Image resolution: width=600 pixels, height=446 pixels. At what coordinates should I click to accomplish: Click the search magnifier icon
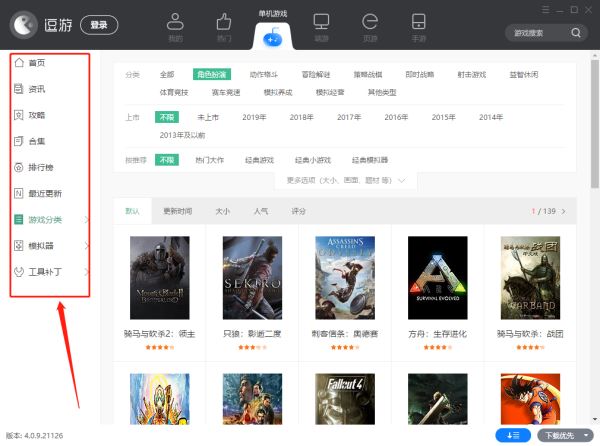pos(576,33)
